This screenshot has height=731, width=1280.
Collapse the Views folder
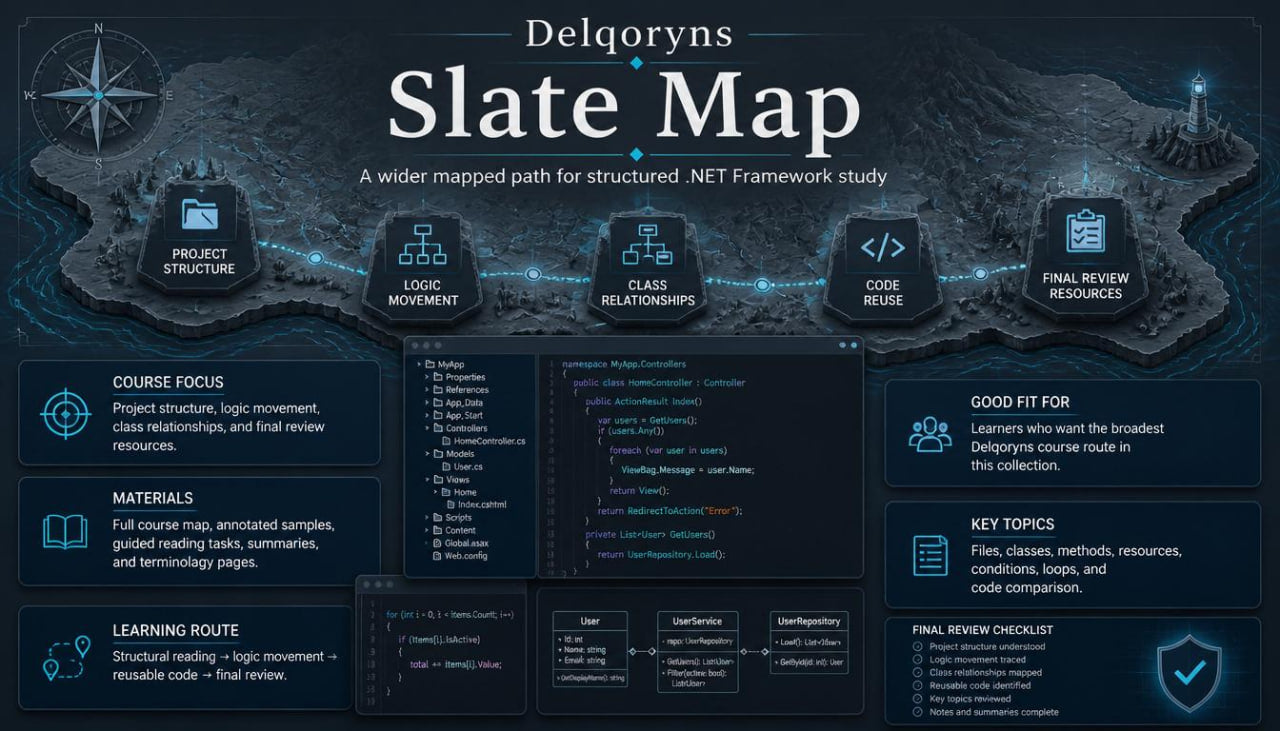coord(427,480)
